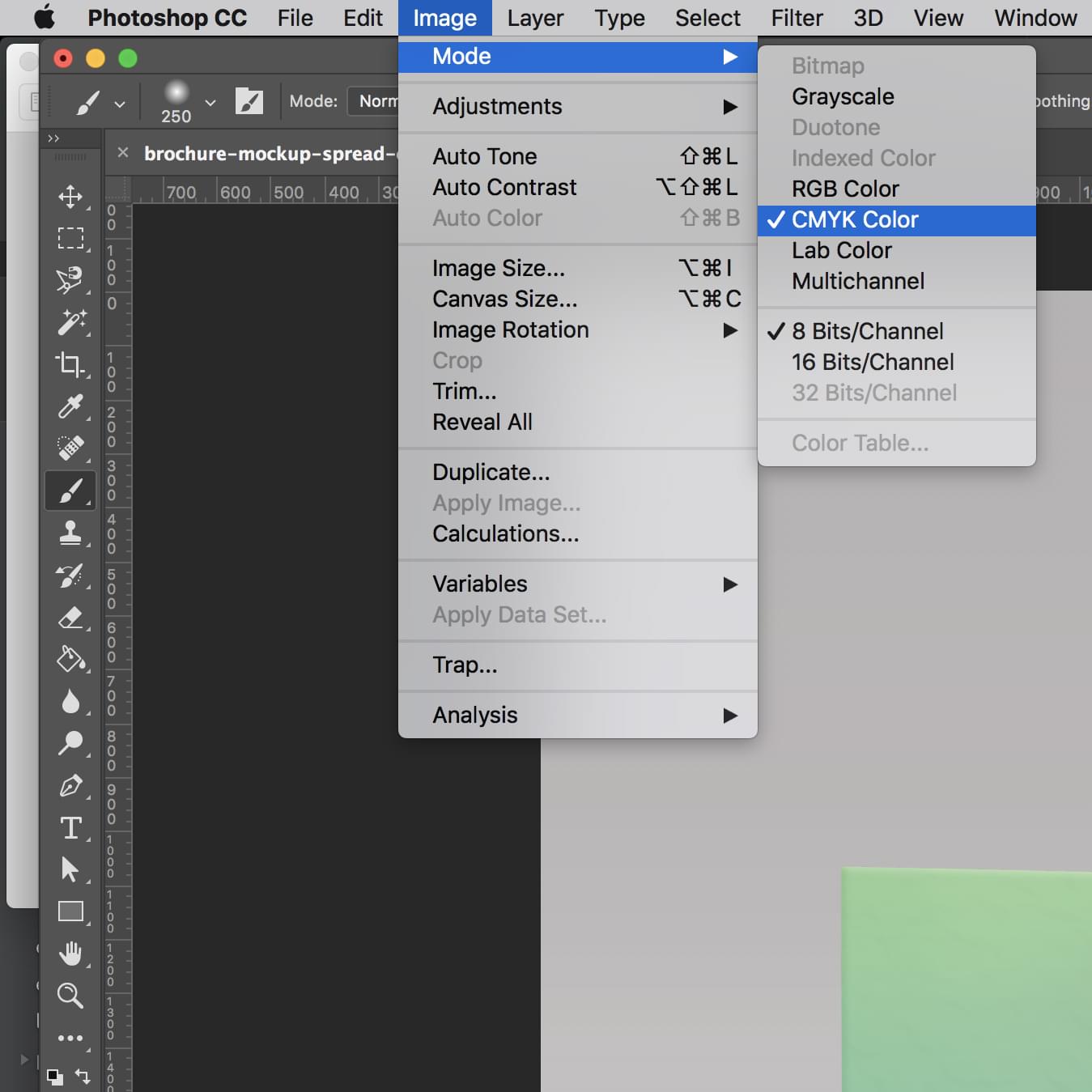Pick the Magic Wand tool

70,322
